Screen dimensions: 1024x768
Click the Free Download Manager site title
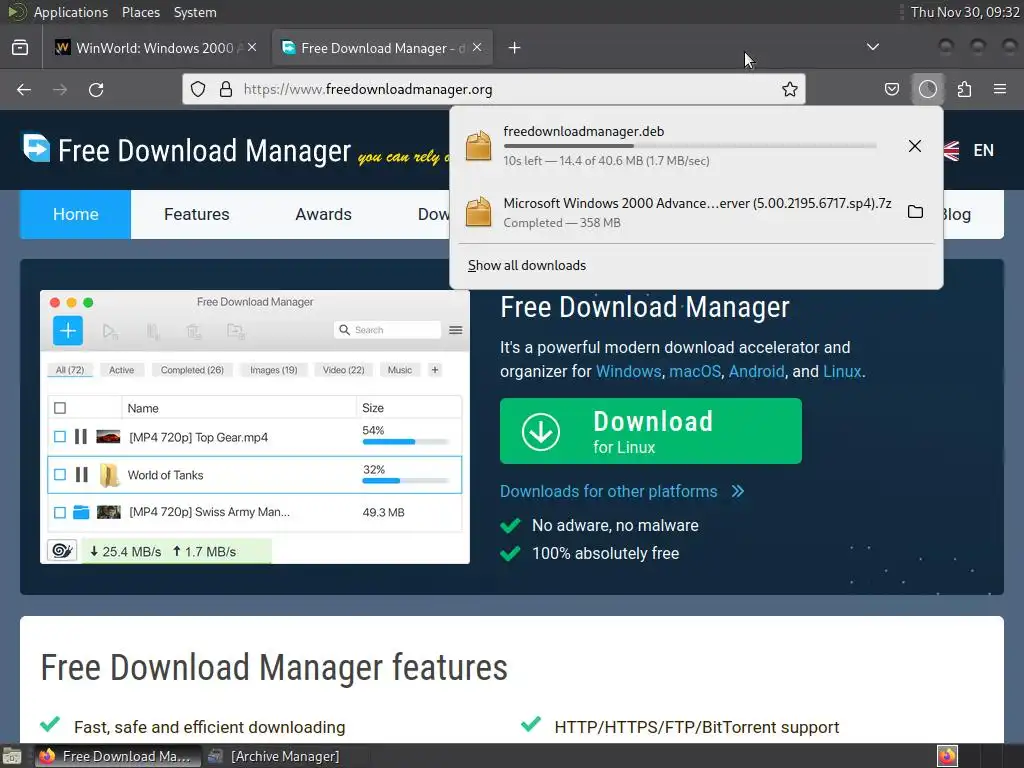click(x=204, y=150)
